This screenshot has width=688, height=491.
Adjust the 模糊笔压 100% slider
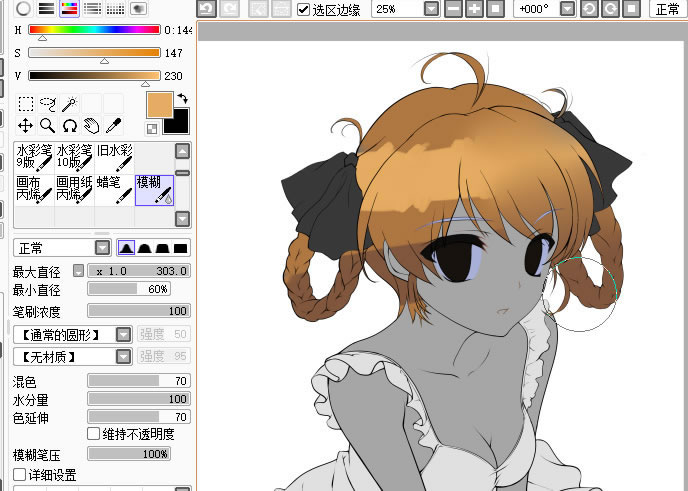(x=129, y=454)
